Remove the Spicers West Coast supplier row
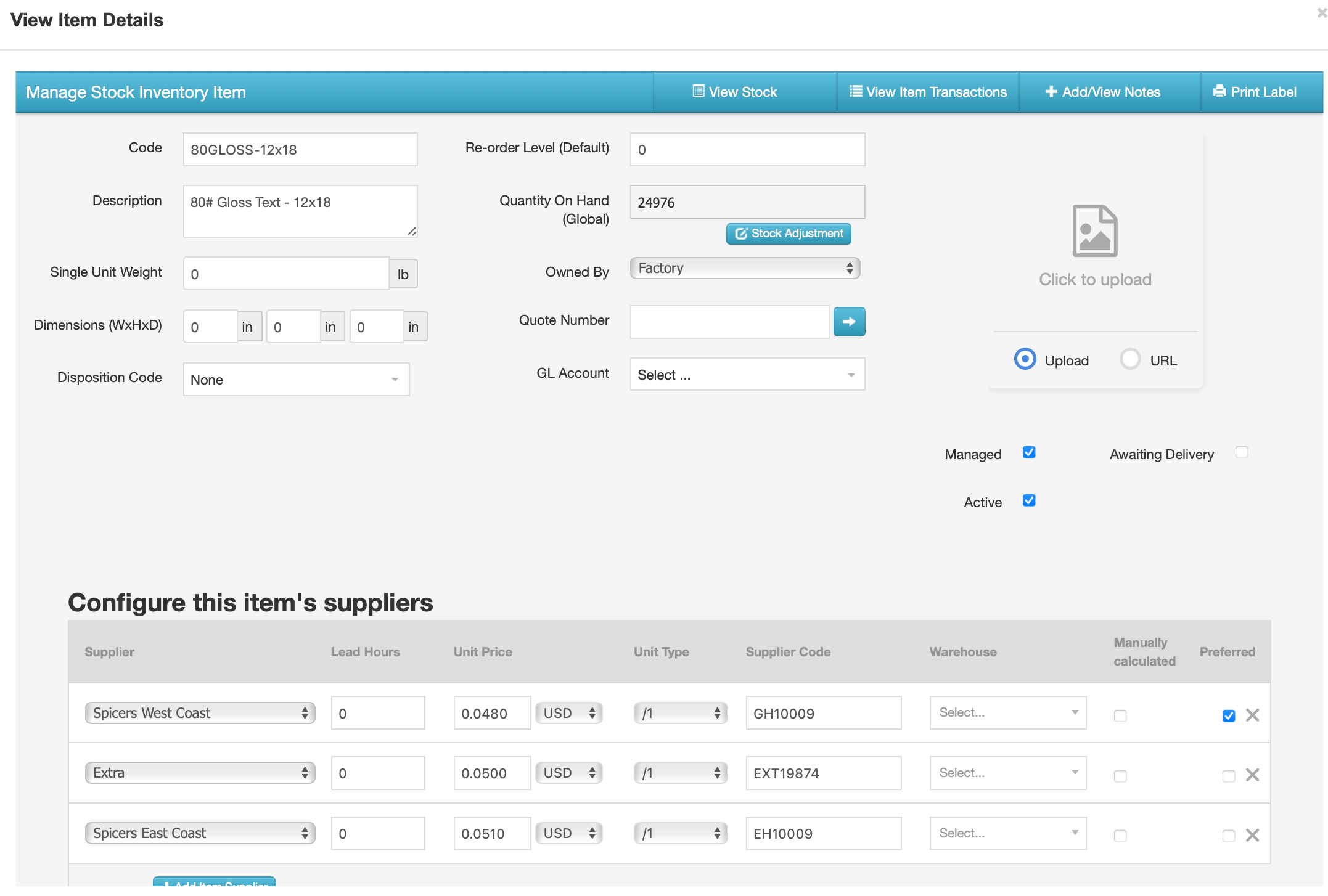Screen dimensions: 1328x896 click(x=1252, y=715)
